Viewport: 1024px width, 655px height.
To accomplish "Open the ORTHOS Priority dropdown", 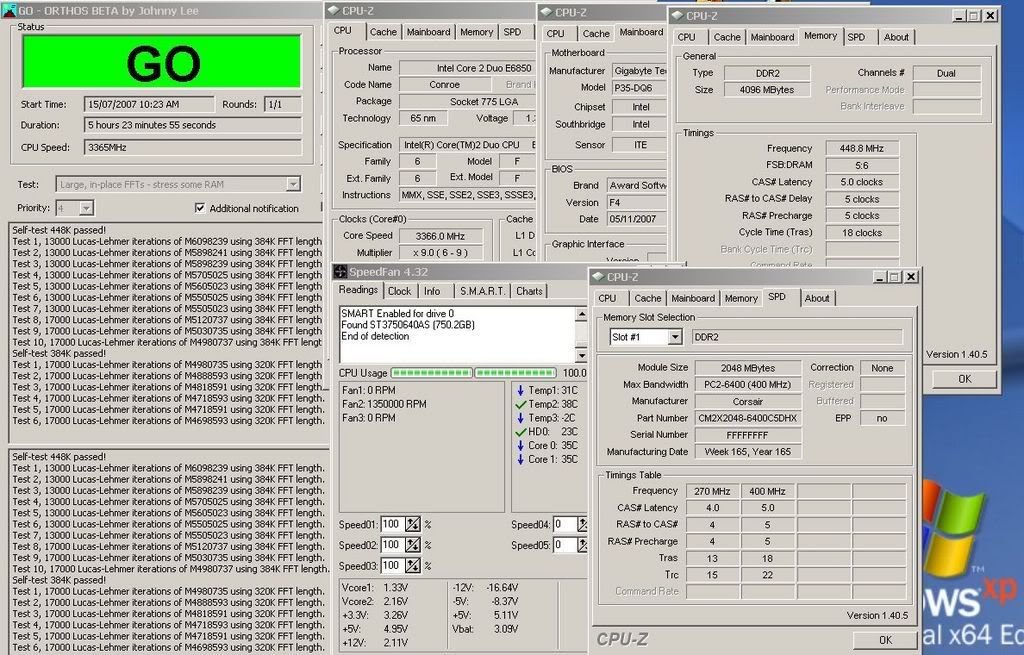I will coord(86,208).
